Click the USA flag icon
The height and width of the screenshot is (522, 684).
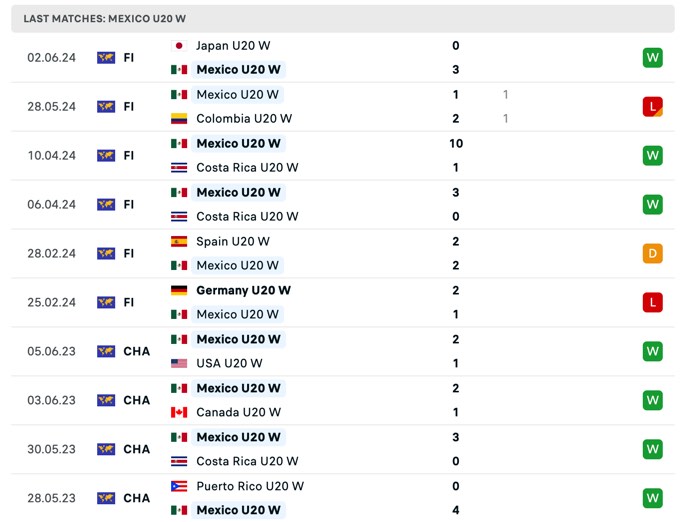point(179,363)
